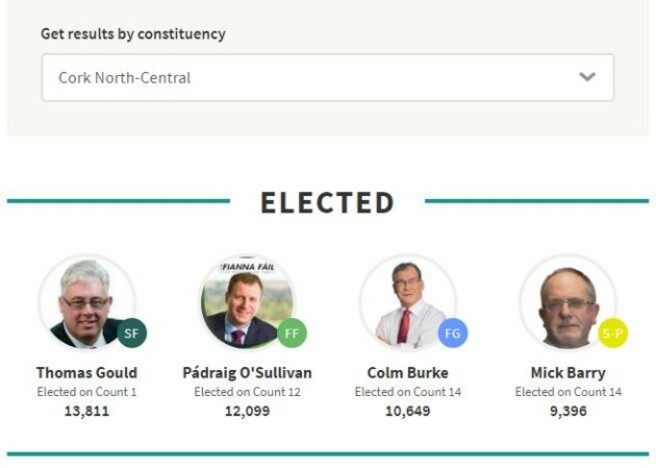Click the 'Get results by constituency' label
Image resolution: width=656 pixels, height=468 pixels.
(x=133, y=34)
